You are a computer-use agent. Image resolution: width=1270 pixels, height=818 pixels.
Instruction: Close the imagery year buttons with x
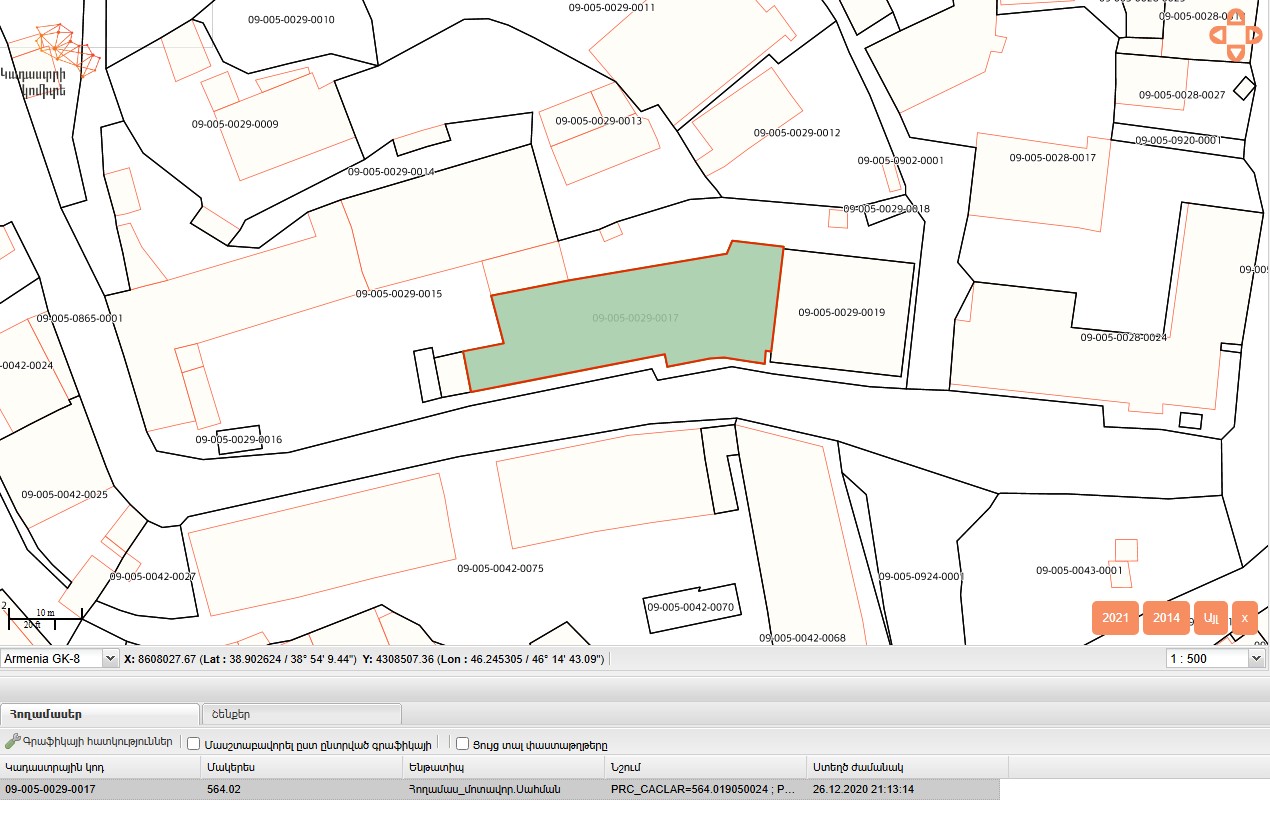pos(1244,618)
